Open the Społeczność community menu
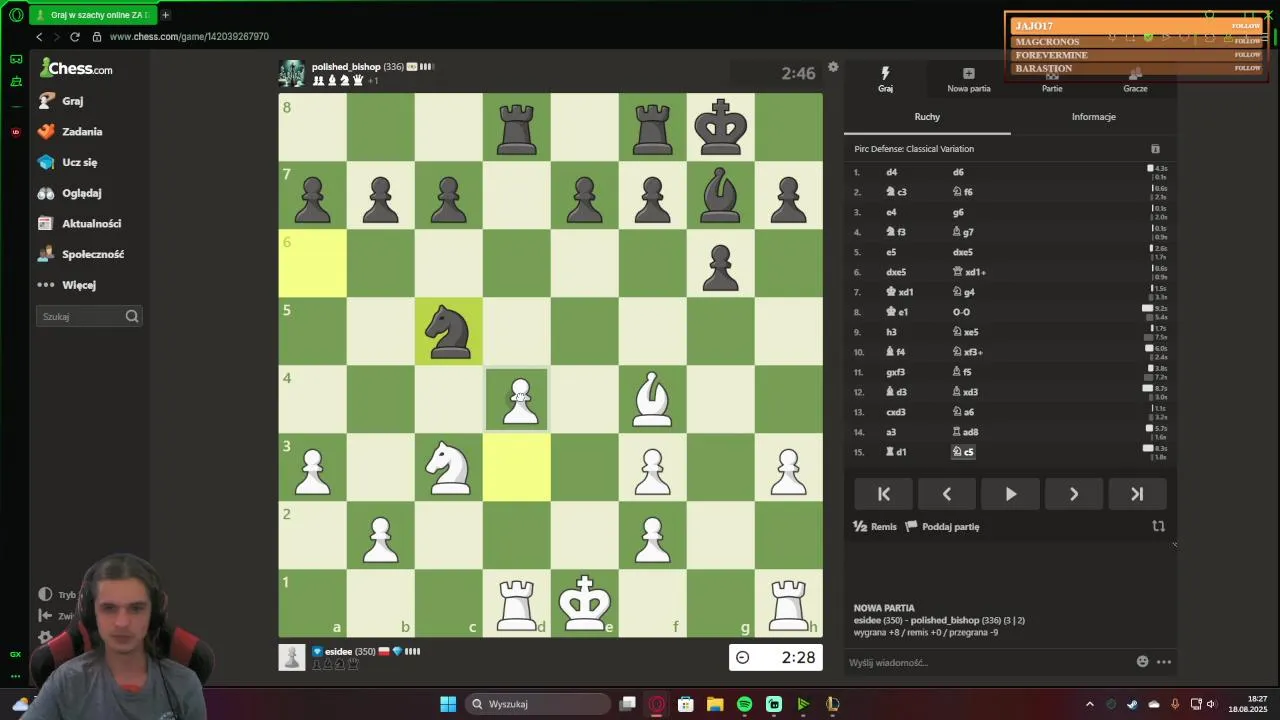The image size is (1280, 720). coord(92,254)
